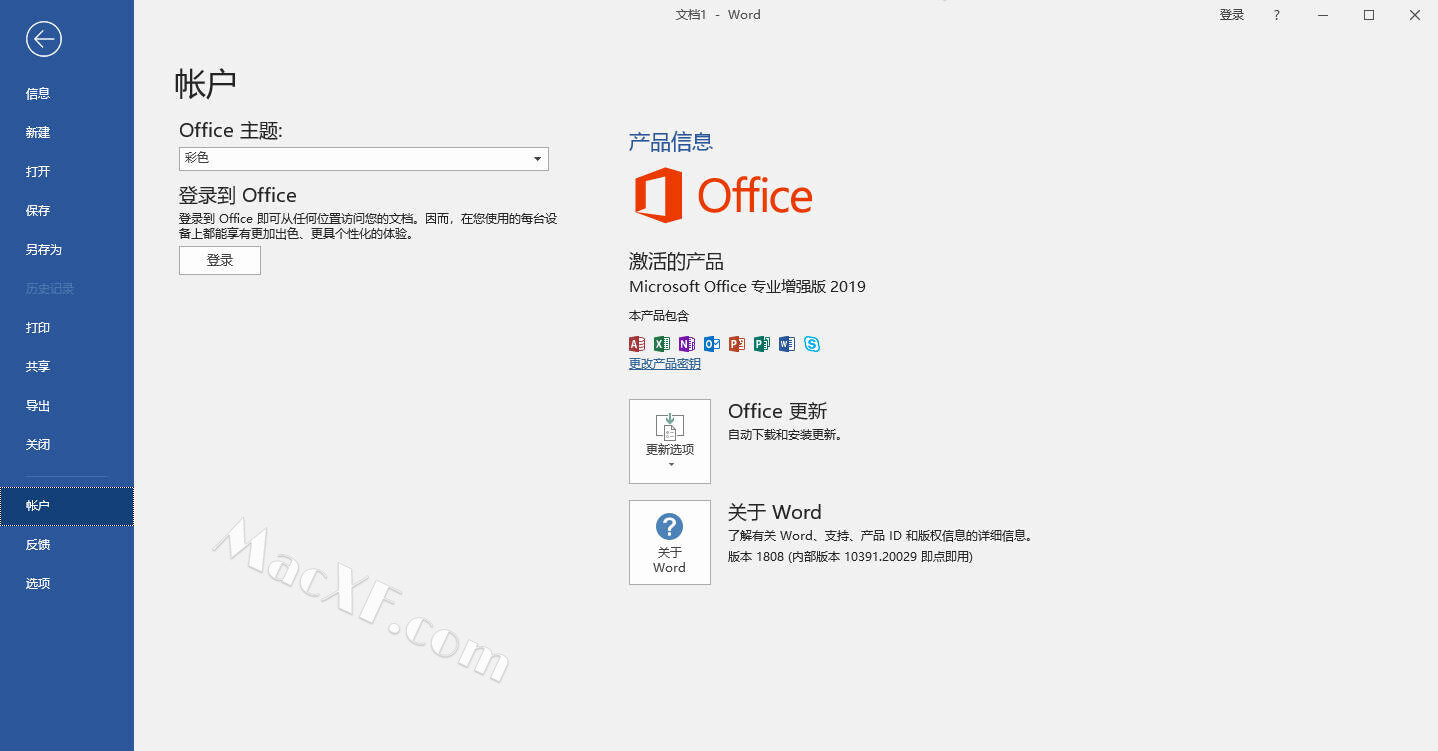Click the 更改产品密钥 link

click(x=665, y=364)
